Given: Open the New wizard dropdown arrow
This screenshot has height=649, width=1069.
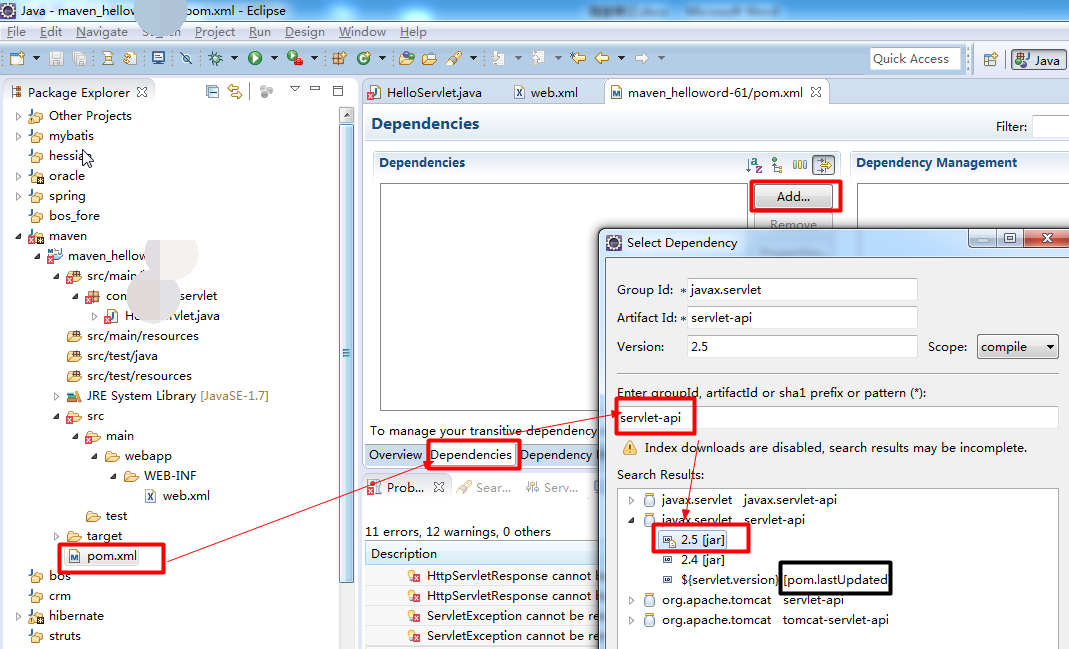Looking at the screenshot, I should pos(36,59).
